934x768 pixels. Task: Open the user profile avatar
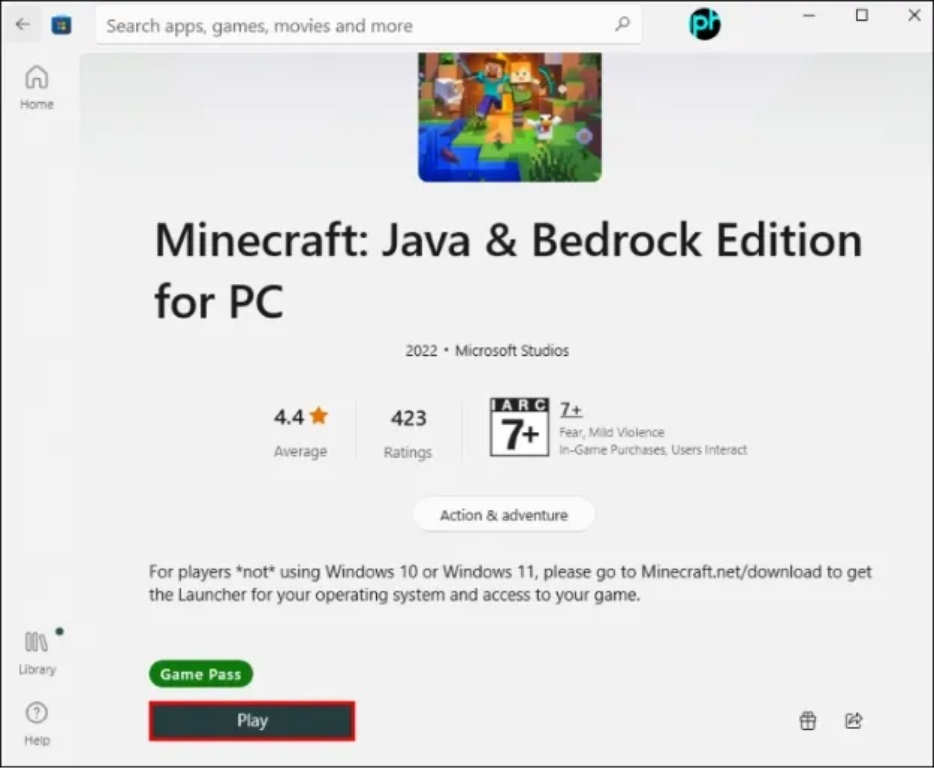click(705, 23)
